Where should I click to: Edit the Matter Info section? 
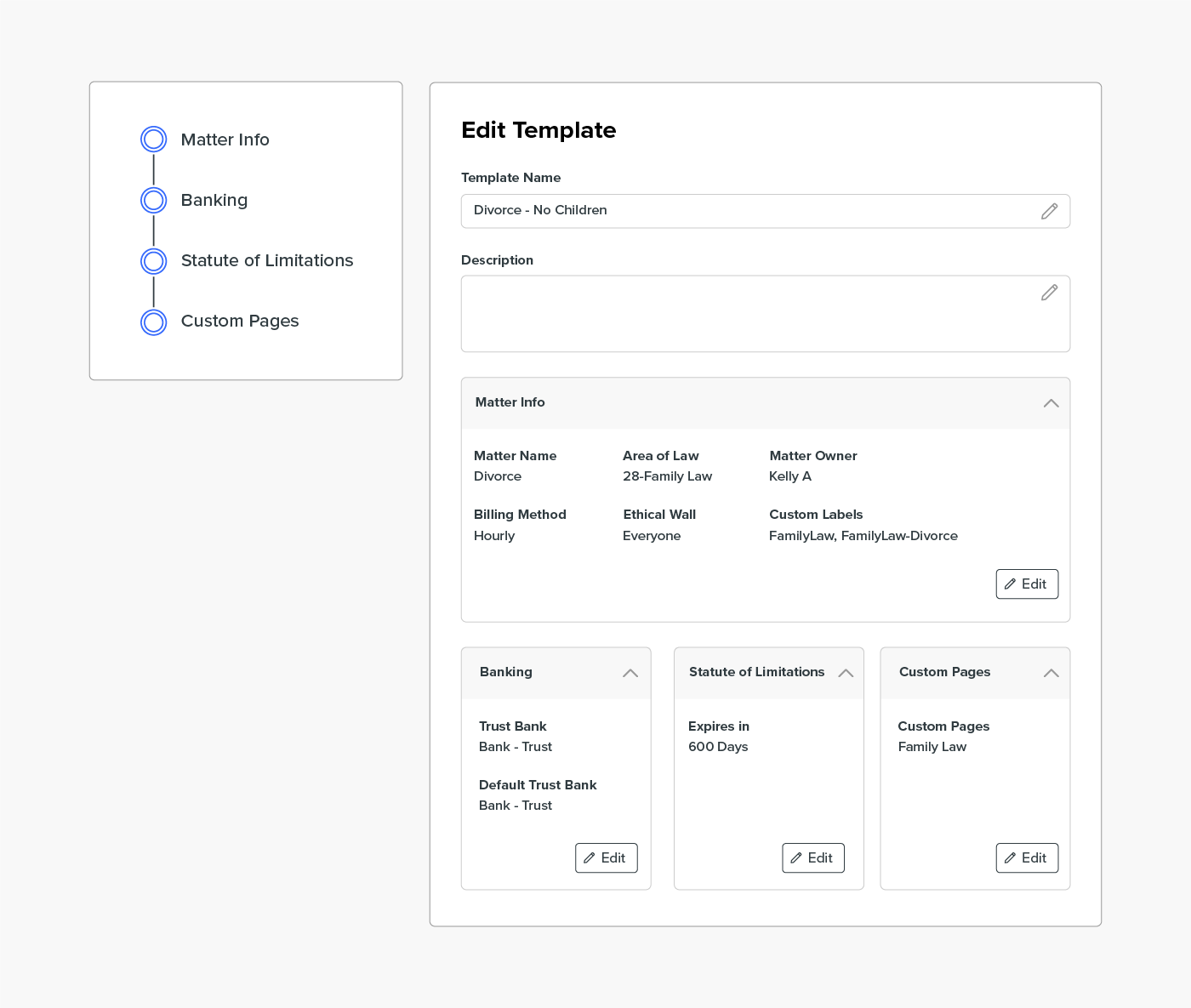(x=1027, y=584)
